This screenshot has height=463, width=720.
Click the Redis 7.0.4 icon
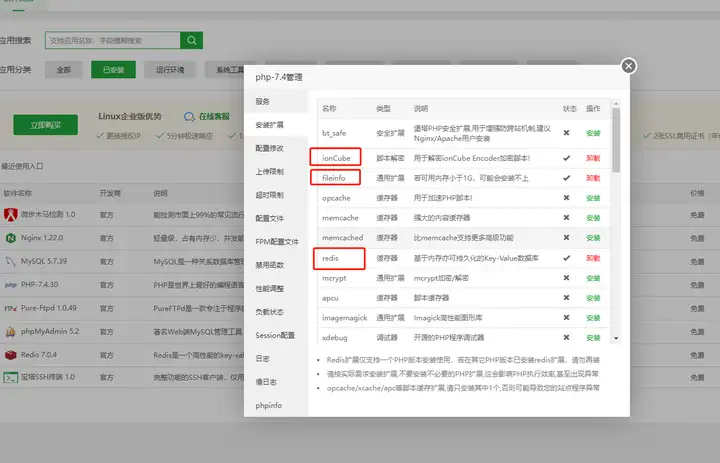click(x=11, y=355)
